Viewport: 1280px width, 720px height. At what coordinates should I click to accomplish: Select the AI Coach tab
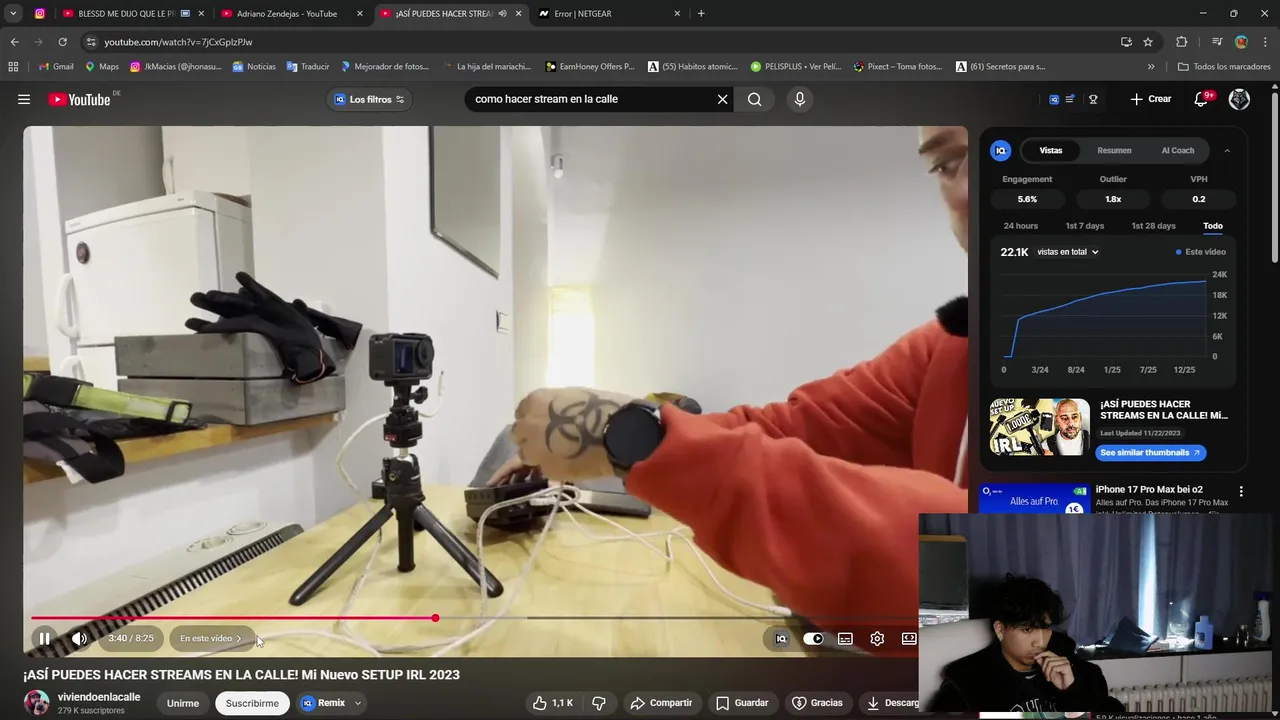click(x=1178, y=150)
